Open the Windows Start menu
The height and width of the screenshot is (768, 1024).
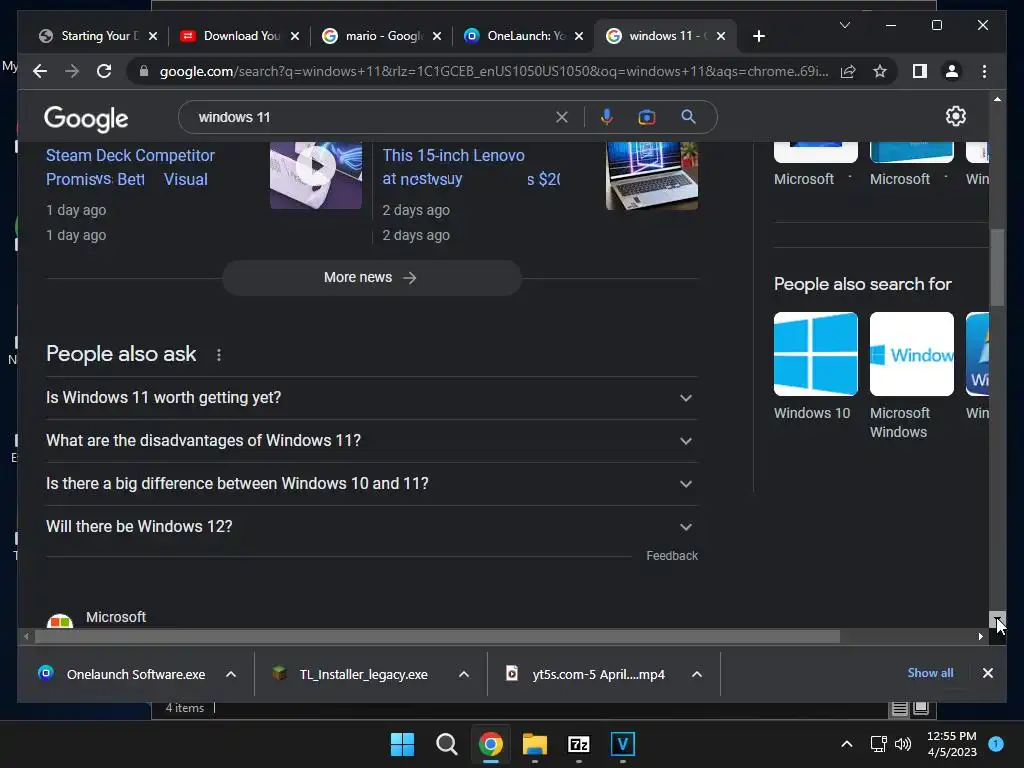tap(402, 744)
